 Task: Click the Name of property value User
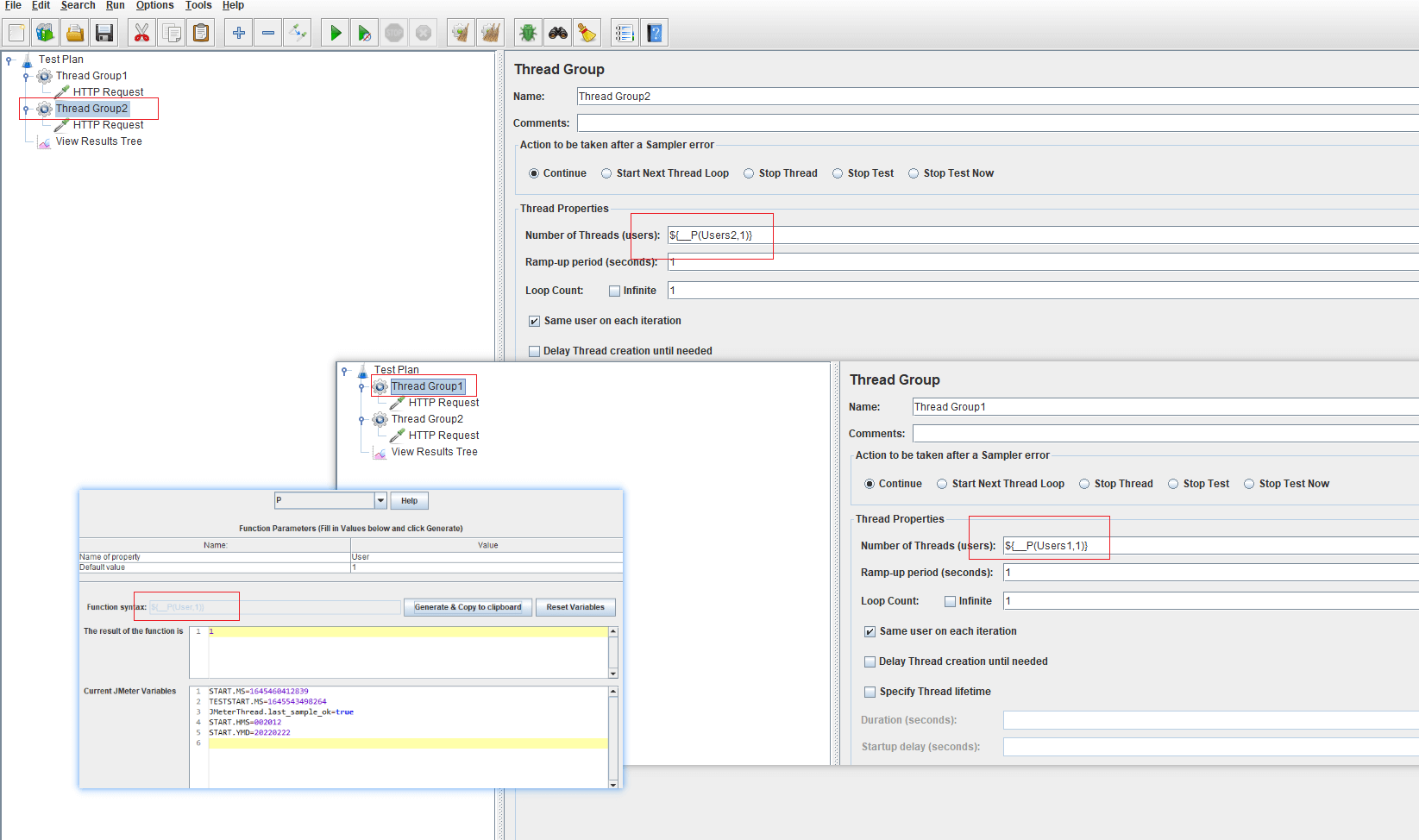click(x=487, y=557)
